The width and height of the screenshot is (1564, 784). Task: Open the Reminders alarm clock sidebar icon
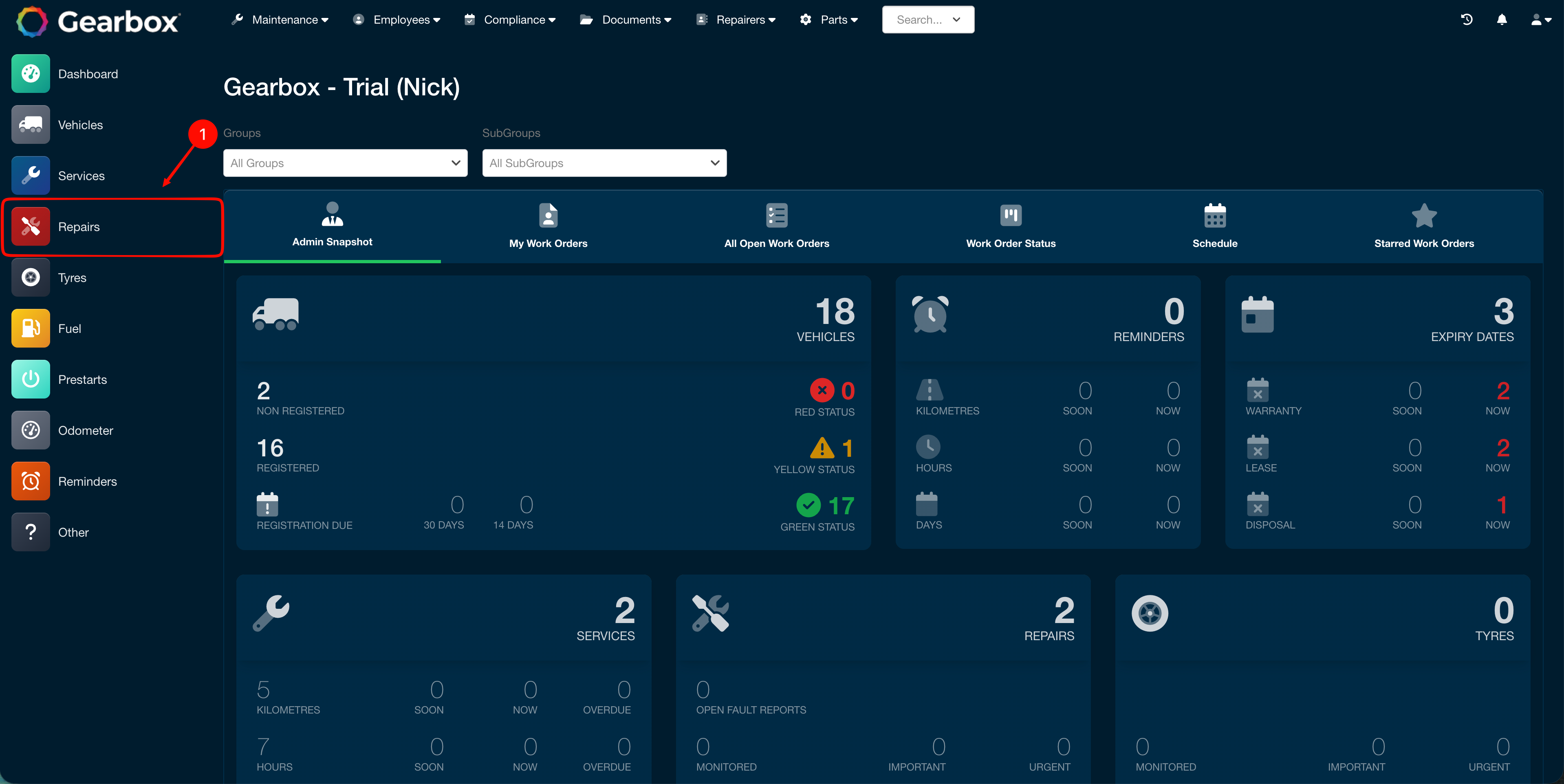tap(30, 482)
